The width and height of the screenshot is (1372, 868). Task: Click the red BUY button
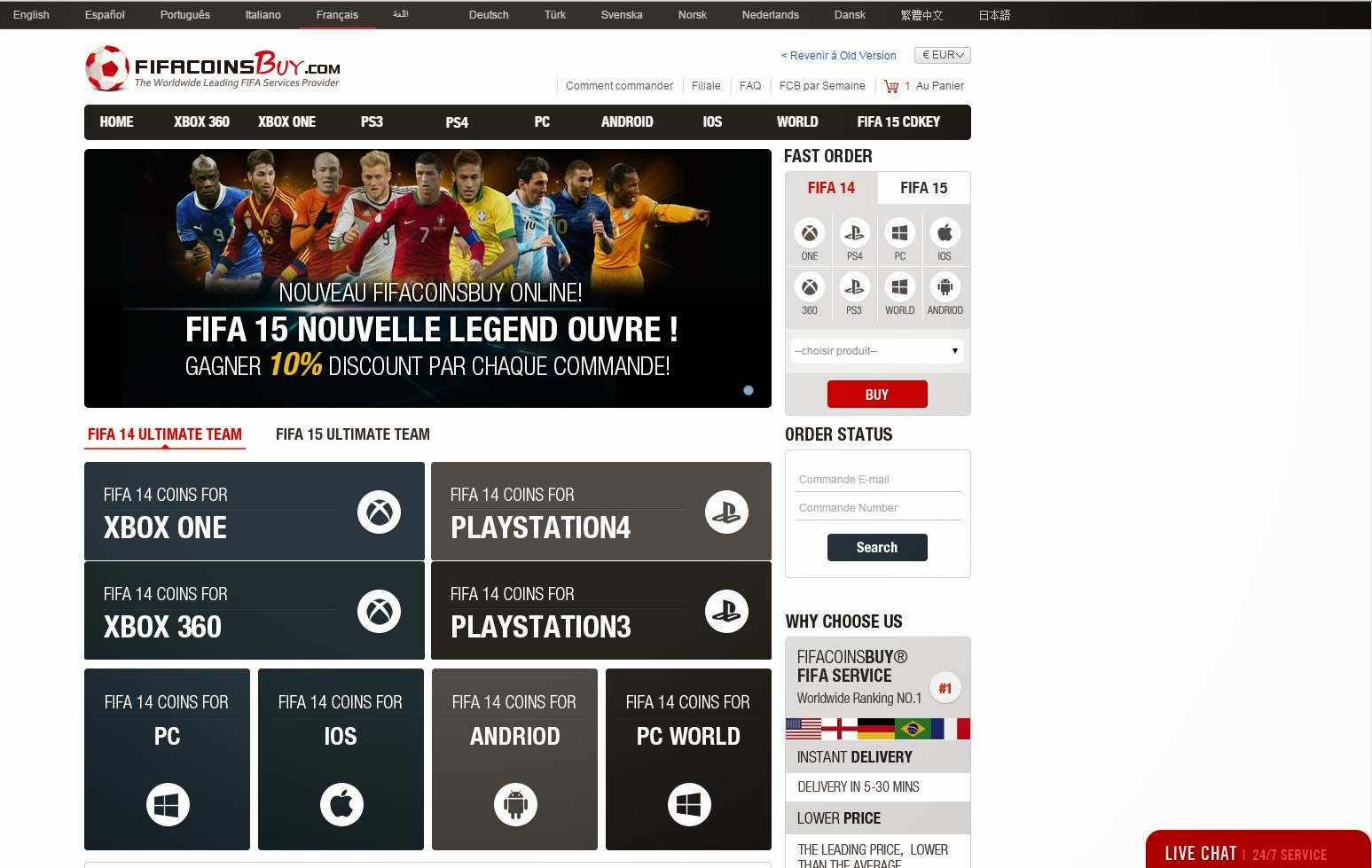tap(877, 394)
